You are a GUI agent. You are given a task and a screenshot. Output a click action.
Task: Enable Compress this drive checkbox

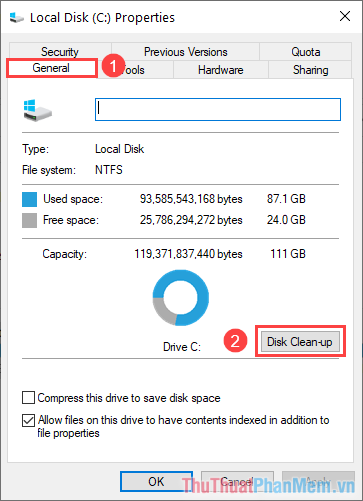(28, 398)
